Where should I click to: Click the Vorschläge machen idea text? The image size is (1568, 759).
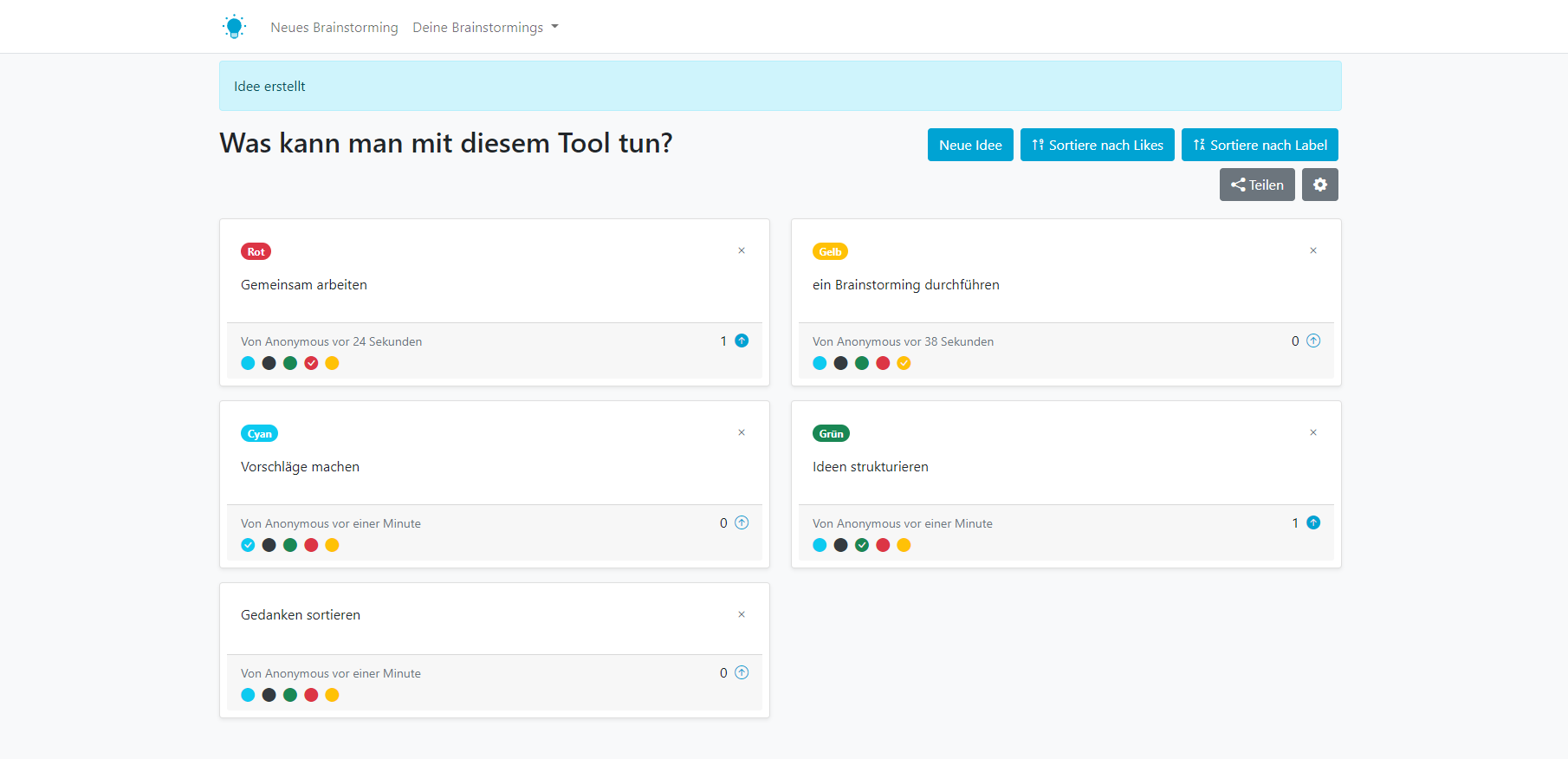click(x=300, y=467)
